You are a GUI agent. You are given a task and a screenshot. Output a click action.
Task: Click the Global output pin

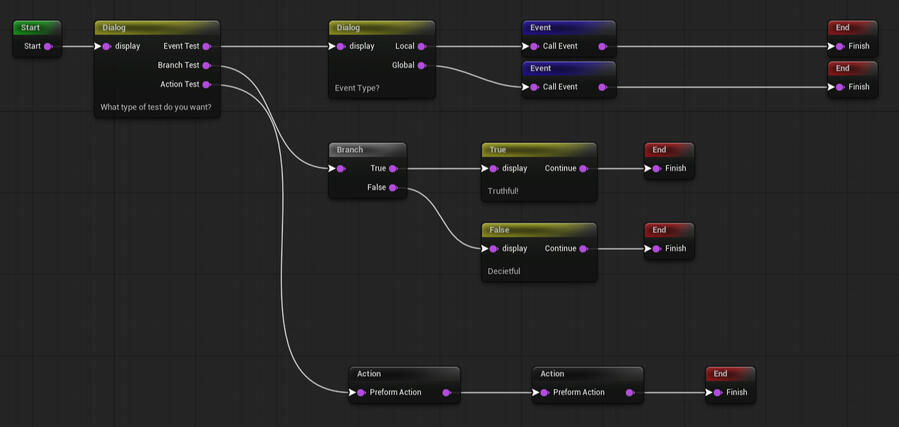click(422, 65)
